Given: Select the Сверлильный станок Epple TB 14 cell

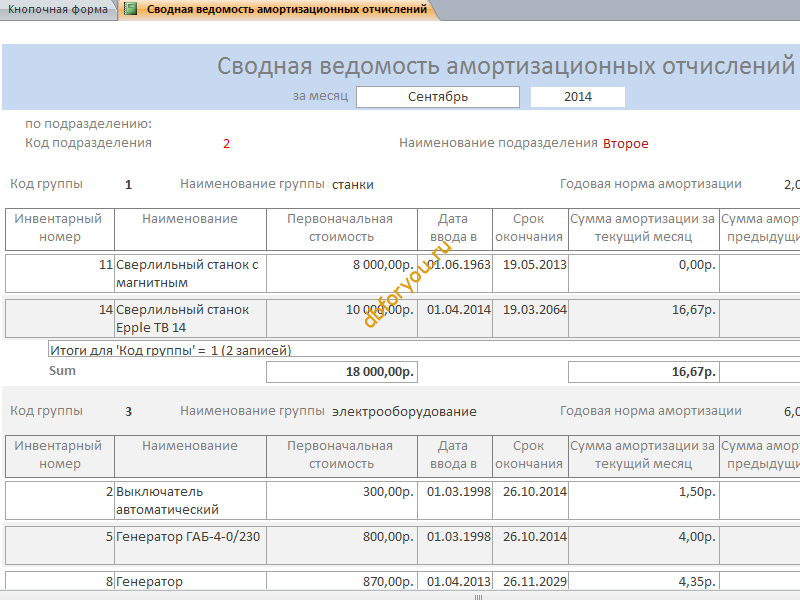Looking at the screenshot, I should (x=190, y=318).
